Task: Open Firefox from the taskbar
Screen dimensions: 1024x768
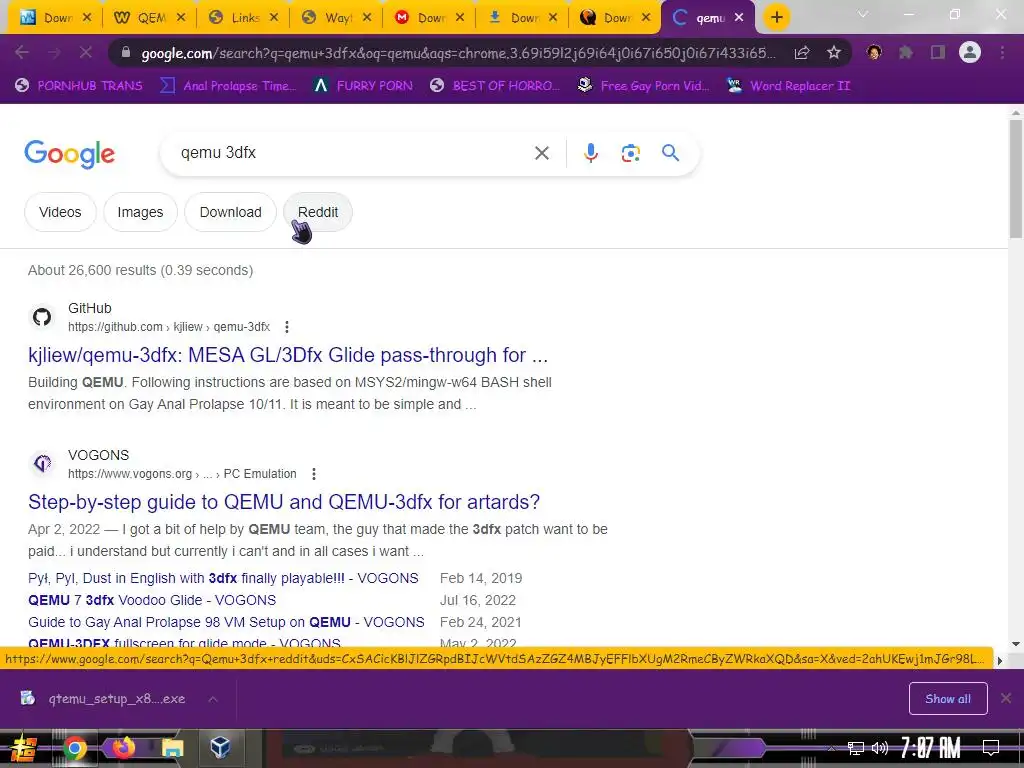Action: [123, 748]
